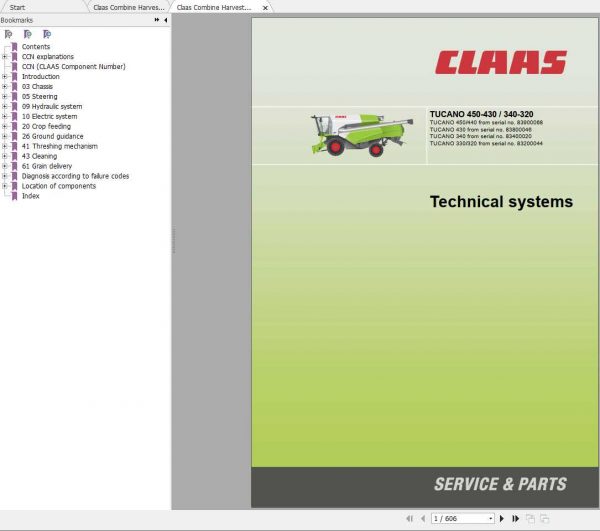Collapse the Bookmarks panel with the left arrow
Screen dimensions: 600x531
tap(166, 20)
